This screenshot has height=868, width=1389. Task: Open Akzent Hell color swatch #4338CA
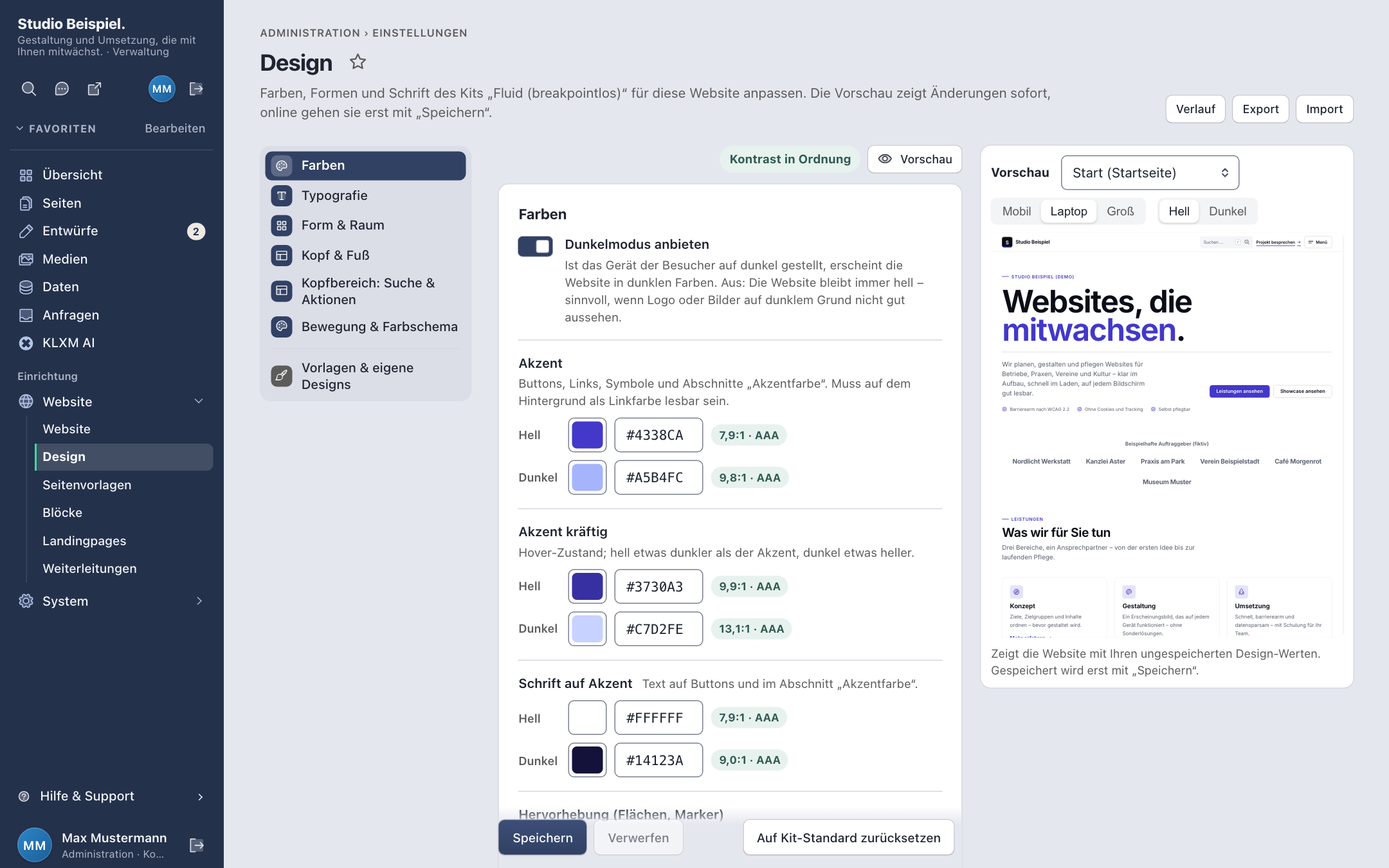click(587, 435)
